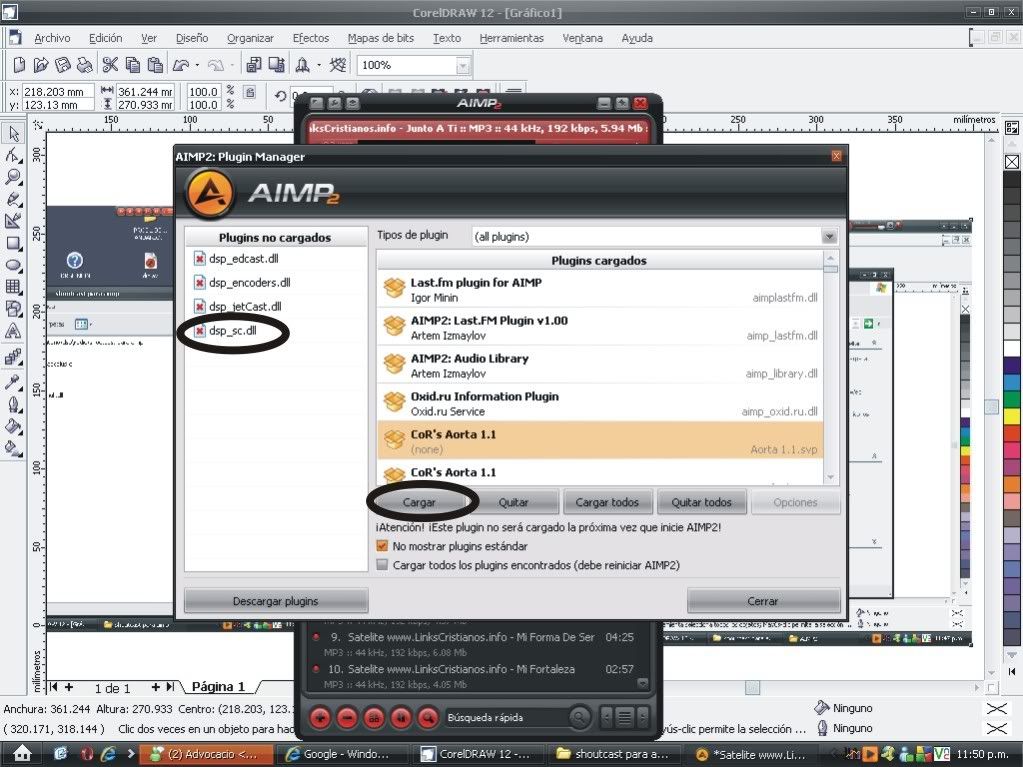This screenshot has height=767, width=1023.
Task: Open the redo history dropdown arrow
Action: point(232,65)
